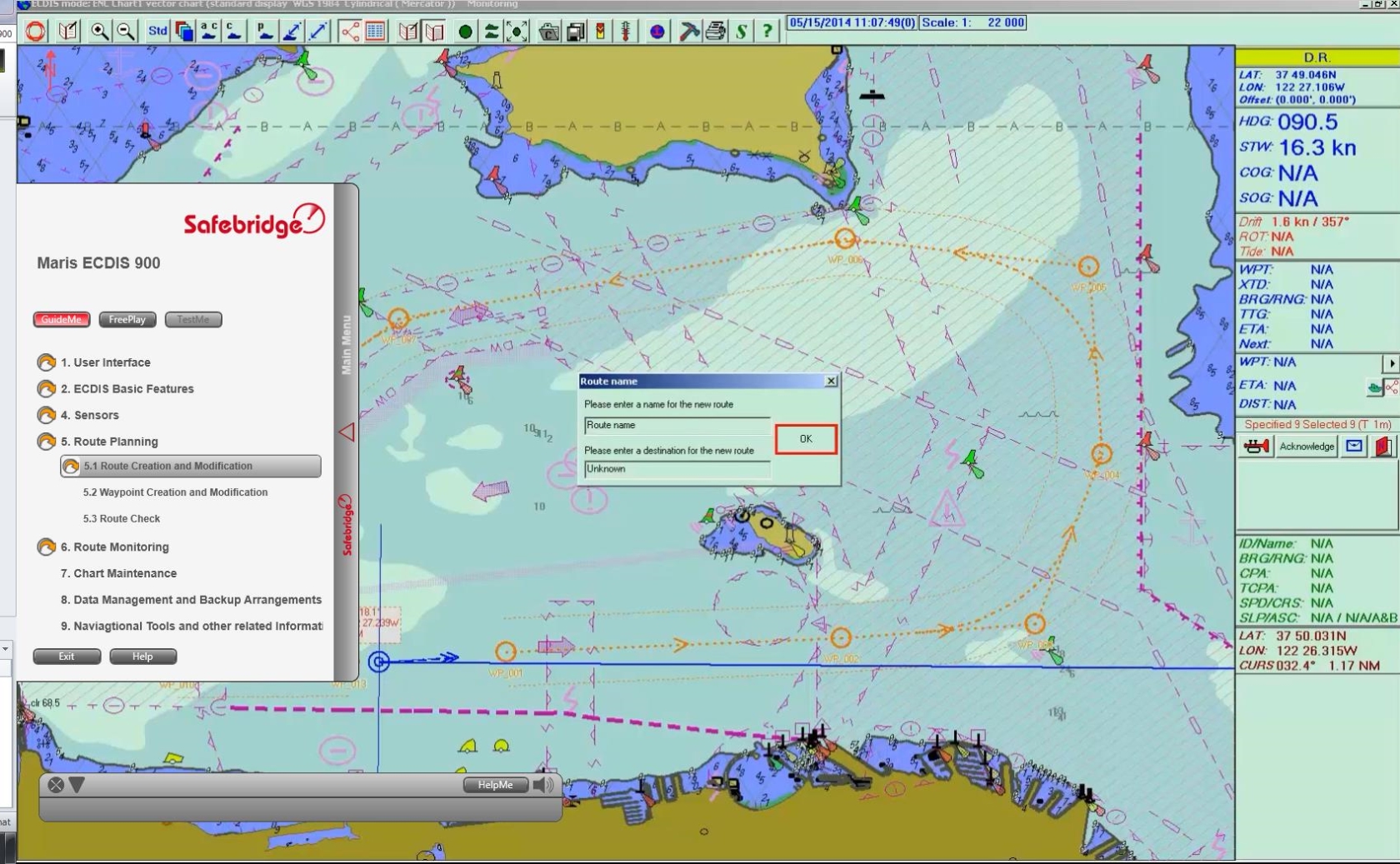Toggle Std standard display mode
1400x864 pixels.
pyautogui.click(x=157, y=30)
